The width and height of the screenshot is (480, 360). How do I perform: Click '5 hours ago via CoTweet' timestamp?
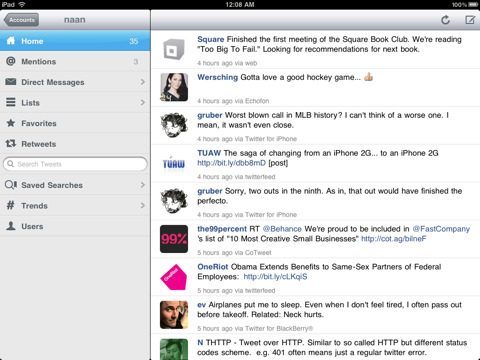click(x=234, y=253)
